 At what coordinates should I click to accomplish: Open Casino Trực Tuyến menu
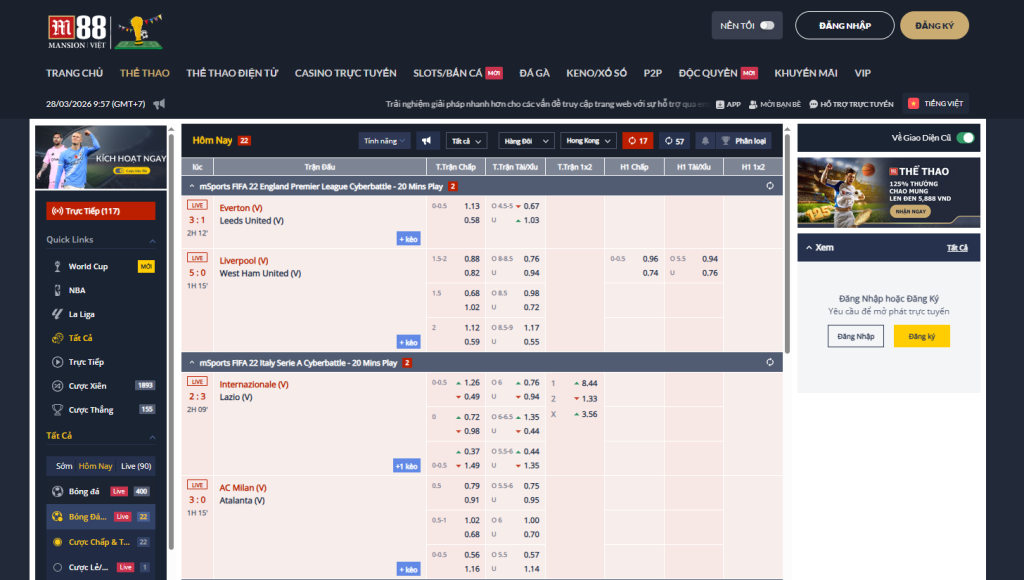click(345, 73)
